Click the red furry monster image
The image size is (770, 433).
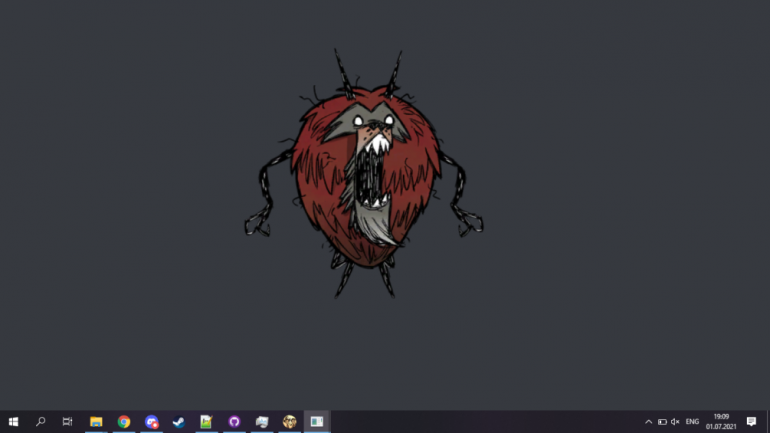(364, 173)
